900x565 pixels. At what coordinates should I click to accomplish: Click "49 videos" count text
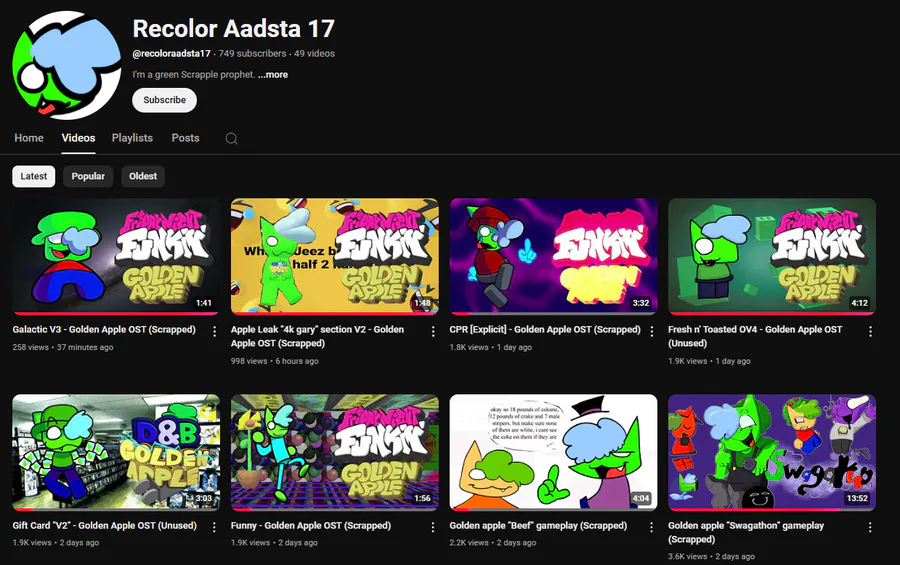click(x=315, y=53)
